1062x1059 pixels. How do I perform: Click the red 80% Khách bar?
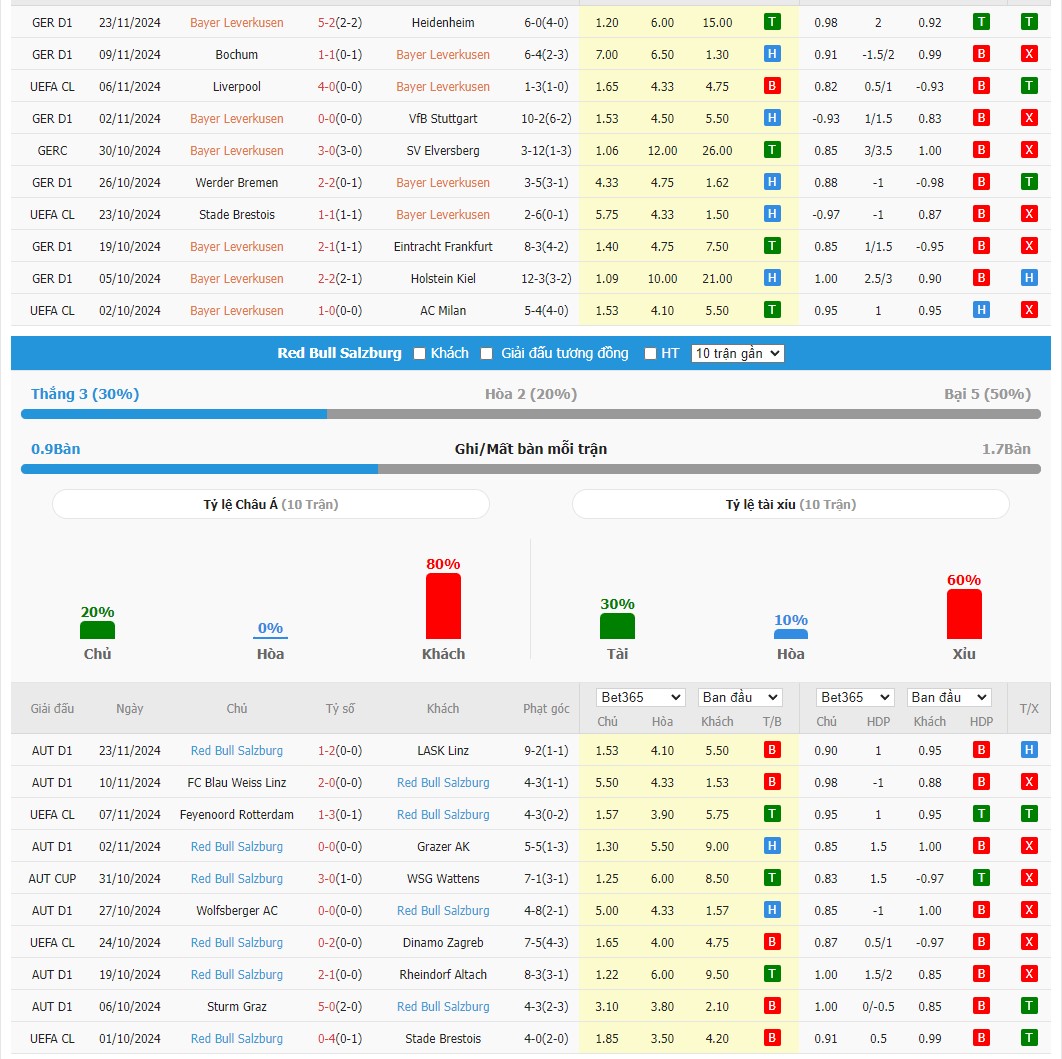[x=443, y=606]
